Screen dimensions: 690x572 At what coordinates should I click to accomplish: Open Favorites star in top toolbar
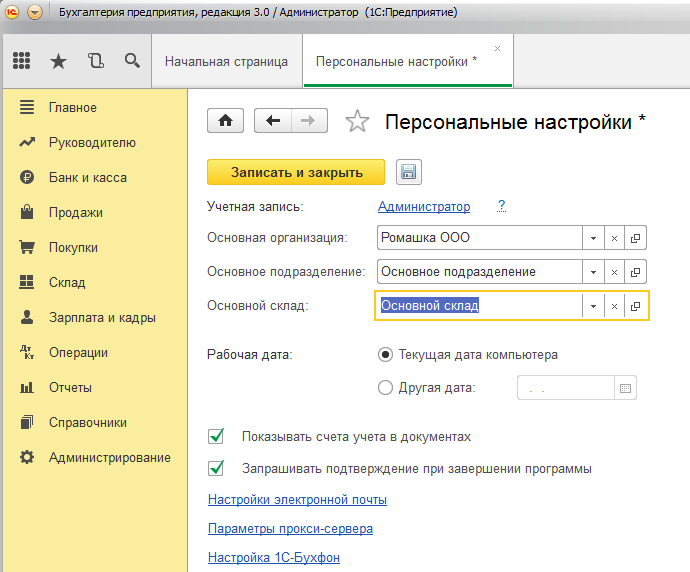coord(59,61)
